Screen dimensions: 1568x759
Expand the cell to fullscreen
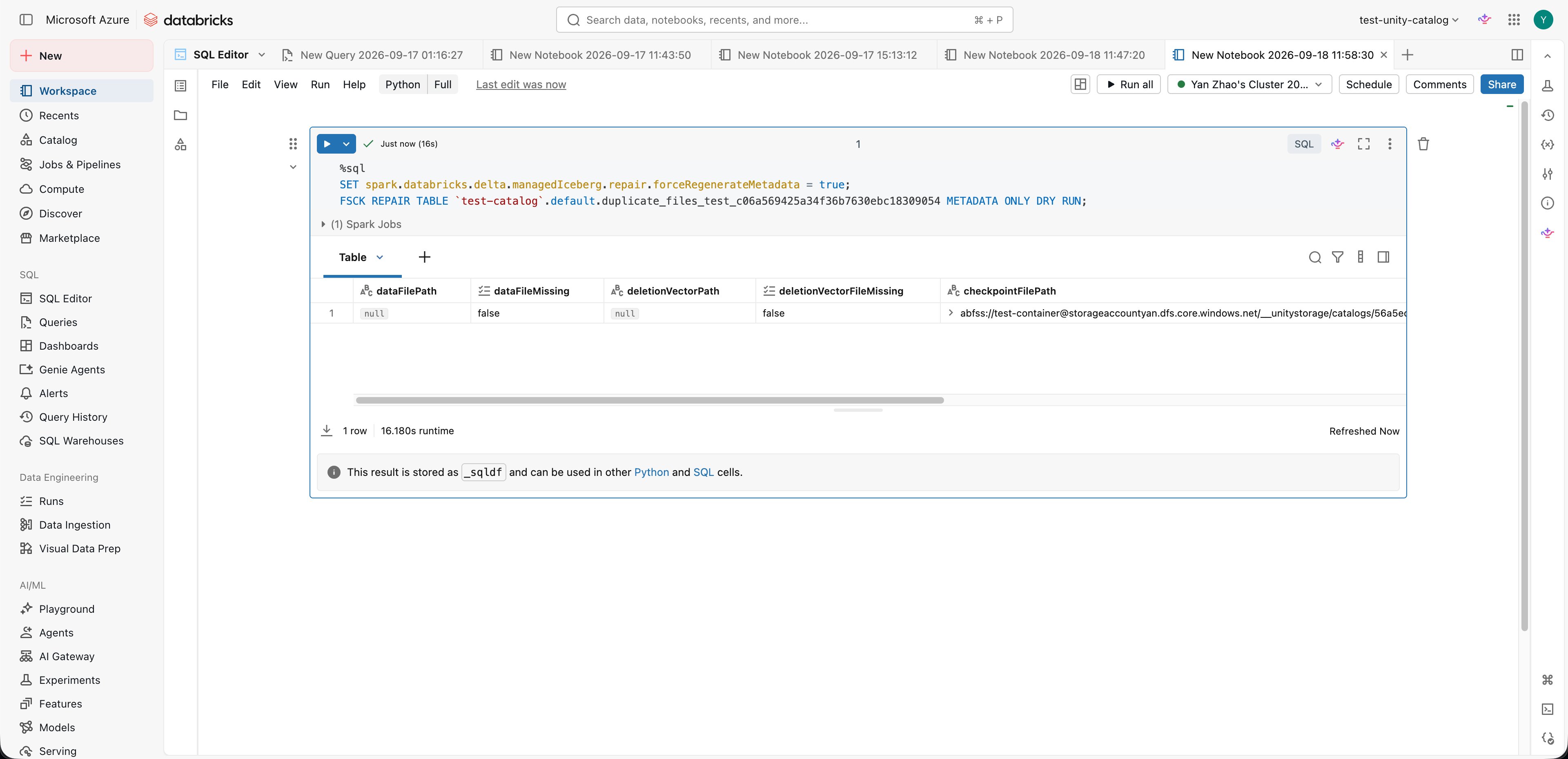point(1364,144)
